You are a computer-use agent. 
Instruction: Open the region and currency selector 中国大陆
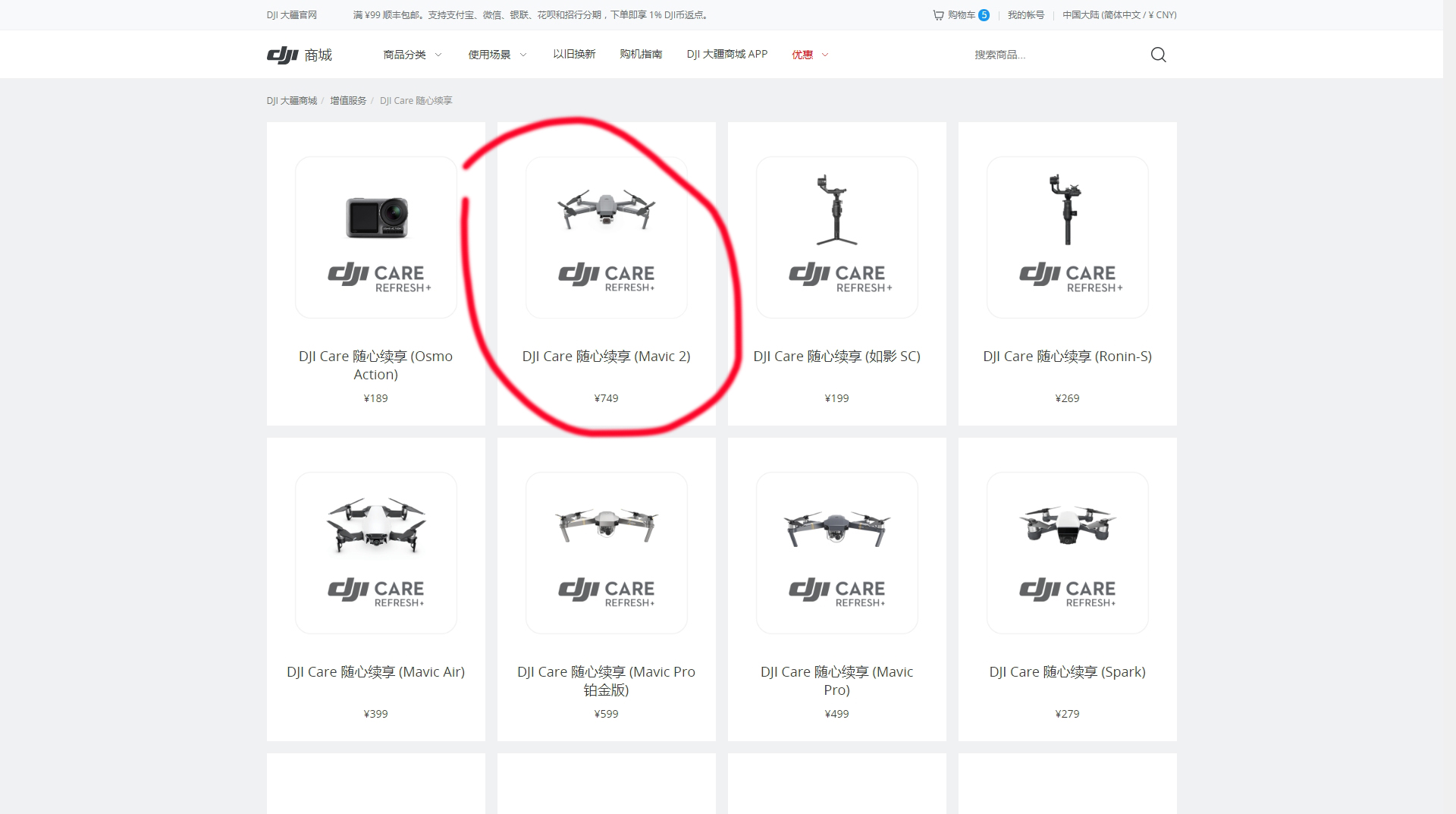1119,14
